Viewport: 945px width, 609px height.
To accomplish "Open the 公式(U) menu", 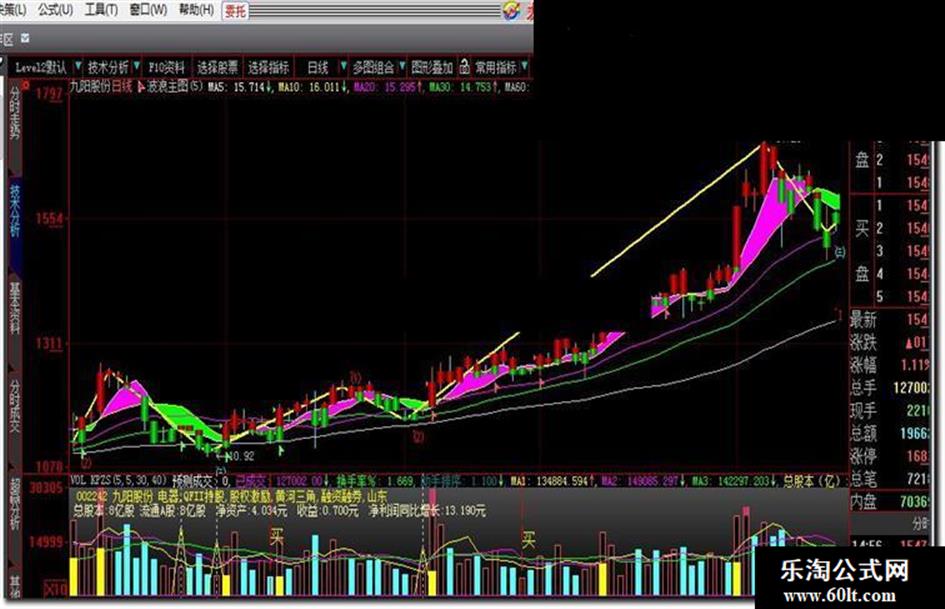I will pyautogui.click(x=55, y=10).
